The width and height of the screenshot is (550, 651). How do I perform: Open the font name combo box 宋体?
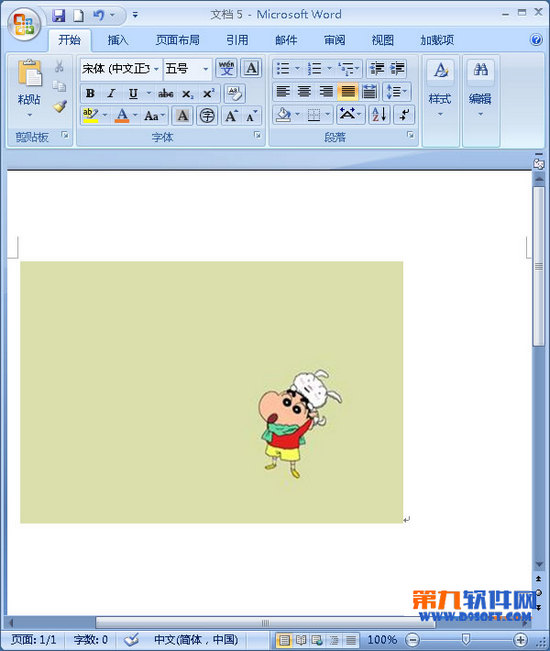pyautogui.click(x=121, y=69)
